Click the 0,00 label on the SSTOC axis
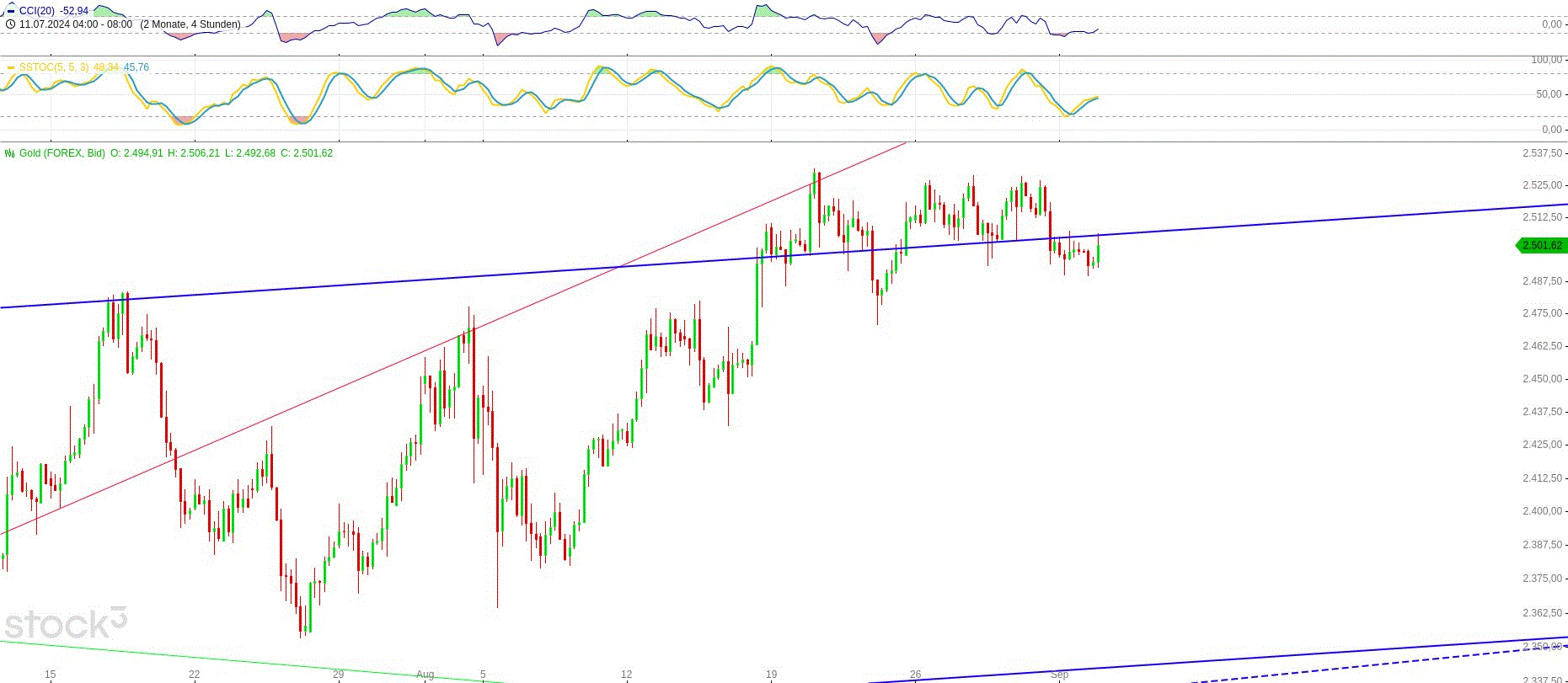The height and width of the screenshot is (683, 1568). coord(1552,130)
